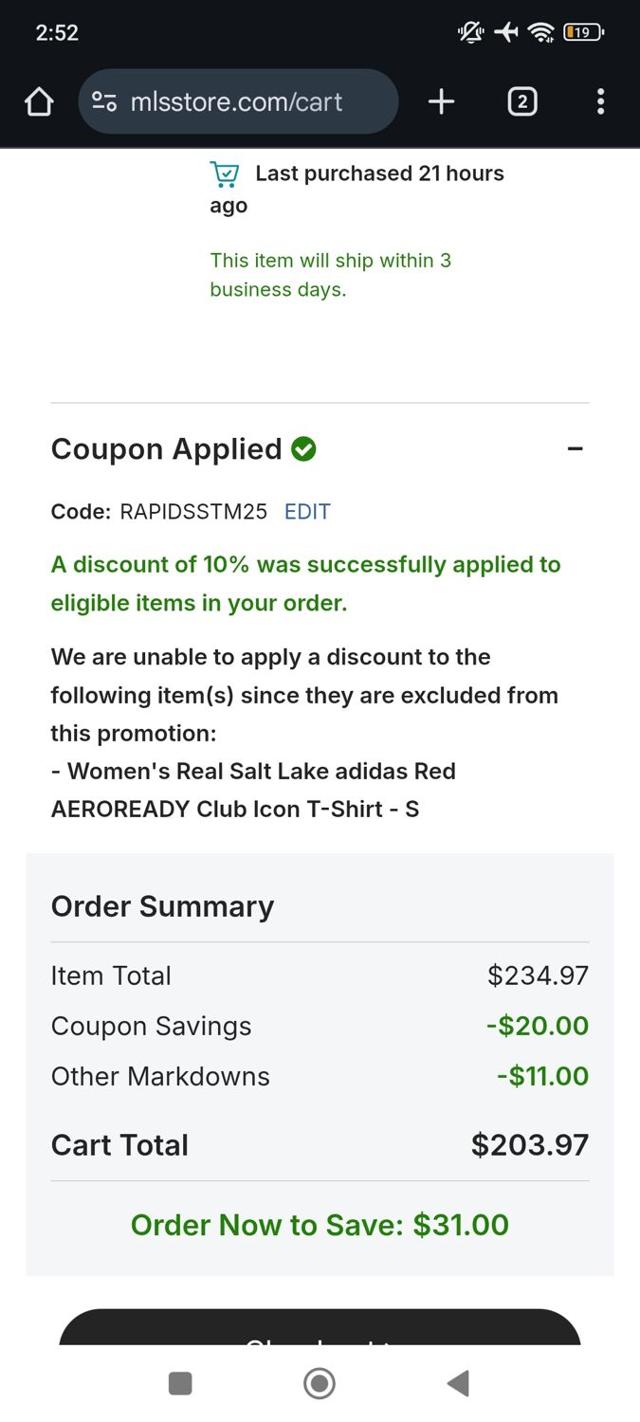Tap Android back triangle button
640x1422 pixels.
click(x=458, y=1383)
